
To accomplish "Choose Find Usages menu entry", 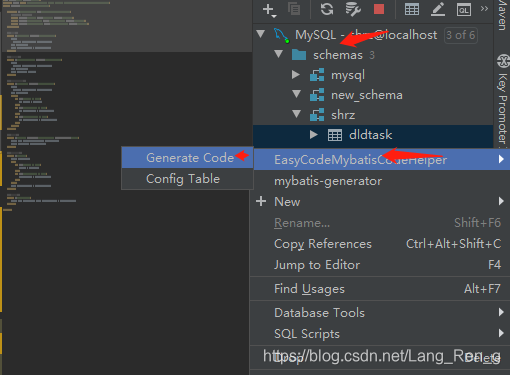I will pyautogui.click(x=380, y=289).
